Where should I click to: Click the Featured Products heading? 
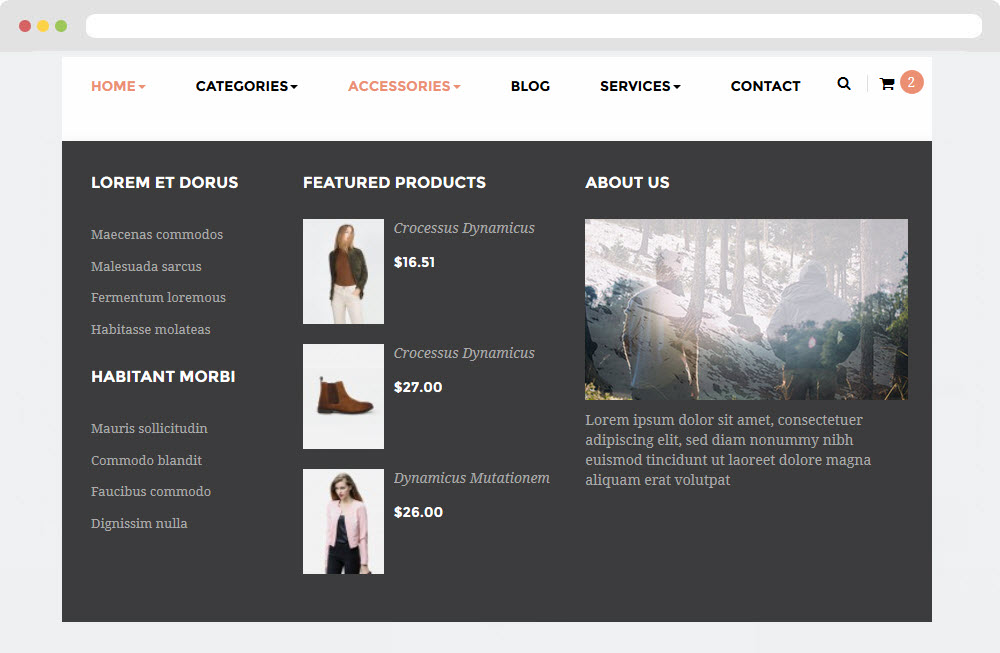394,182
